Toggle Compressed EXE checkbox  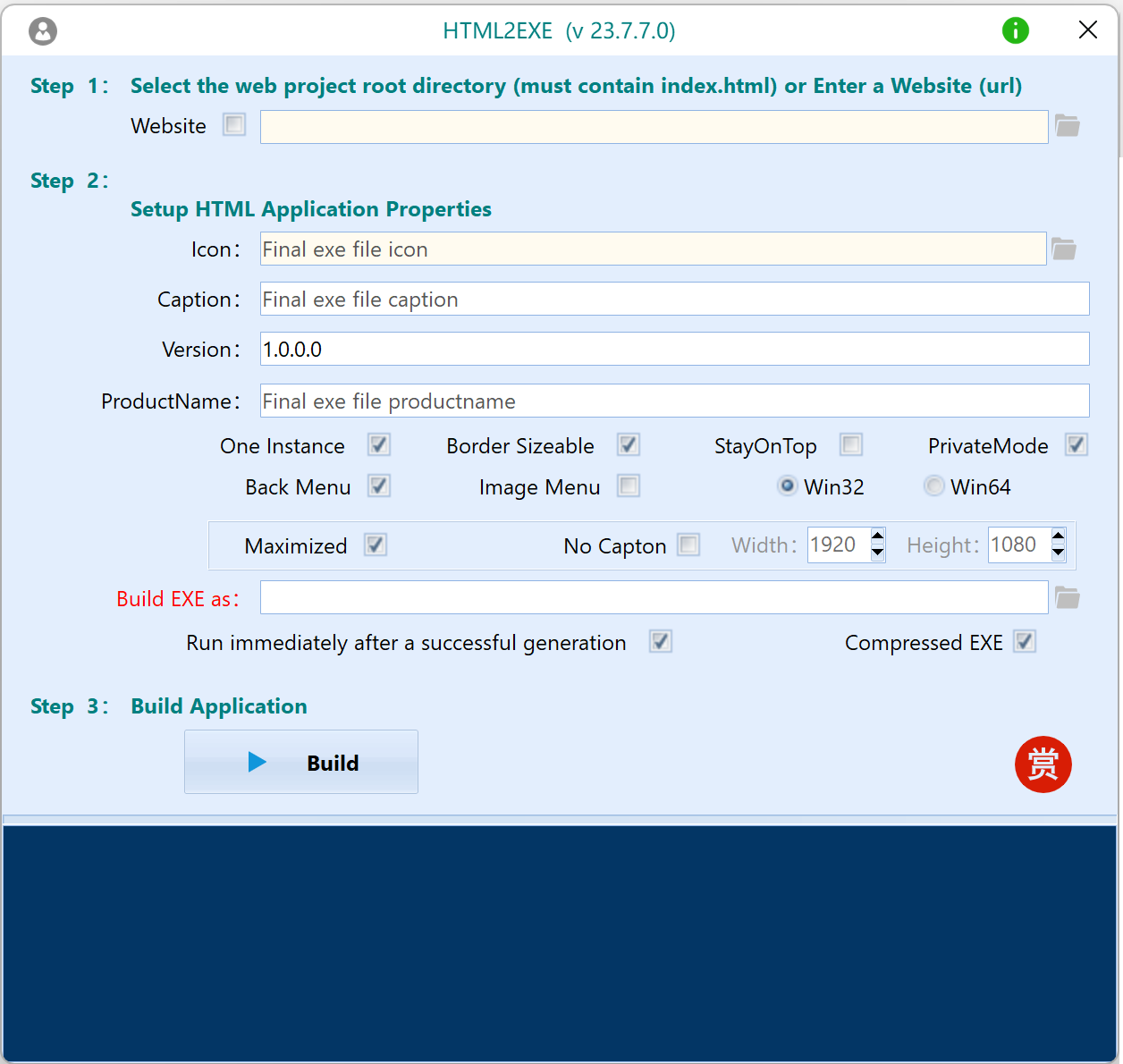[1025, 641]
